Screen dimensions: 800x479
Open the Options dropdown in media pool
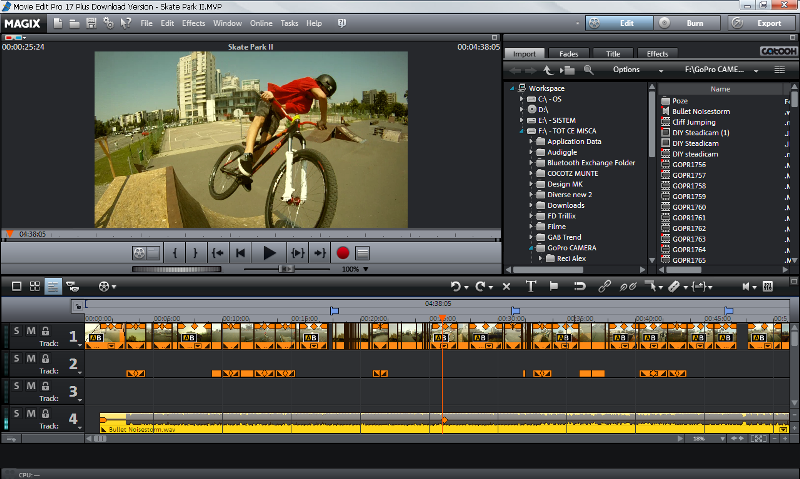pyautogui.click(x=632, y=70)
